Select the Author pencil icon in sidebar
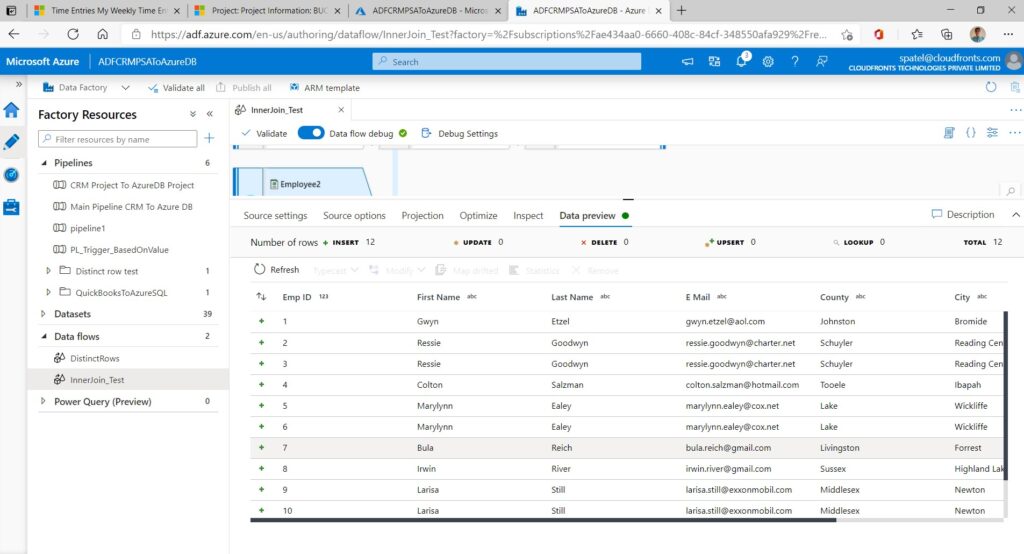 tap(12, 142)
